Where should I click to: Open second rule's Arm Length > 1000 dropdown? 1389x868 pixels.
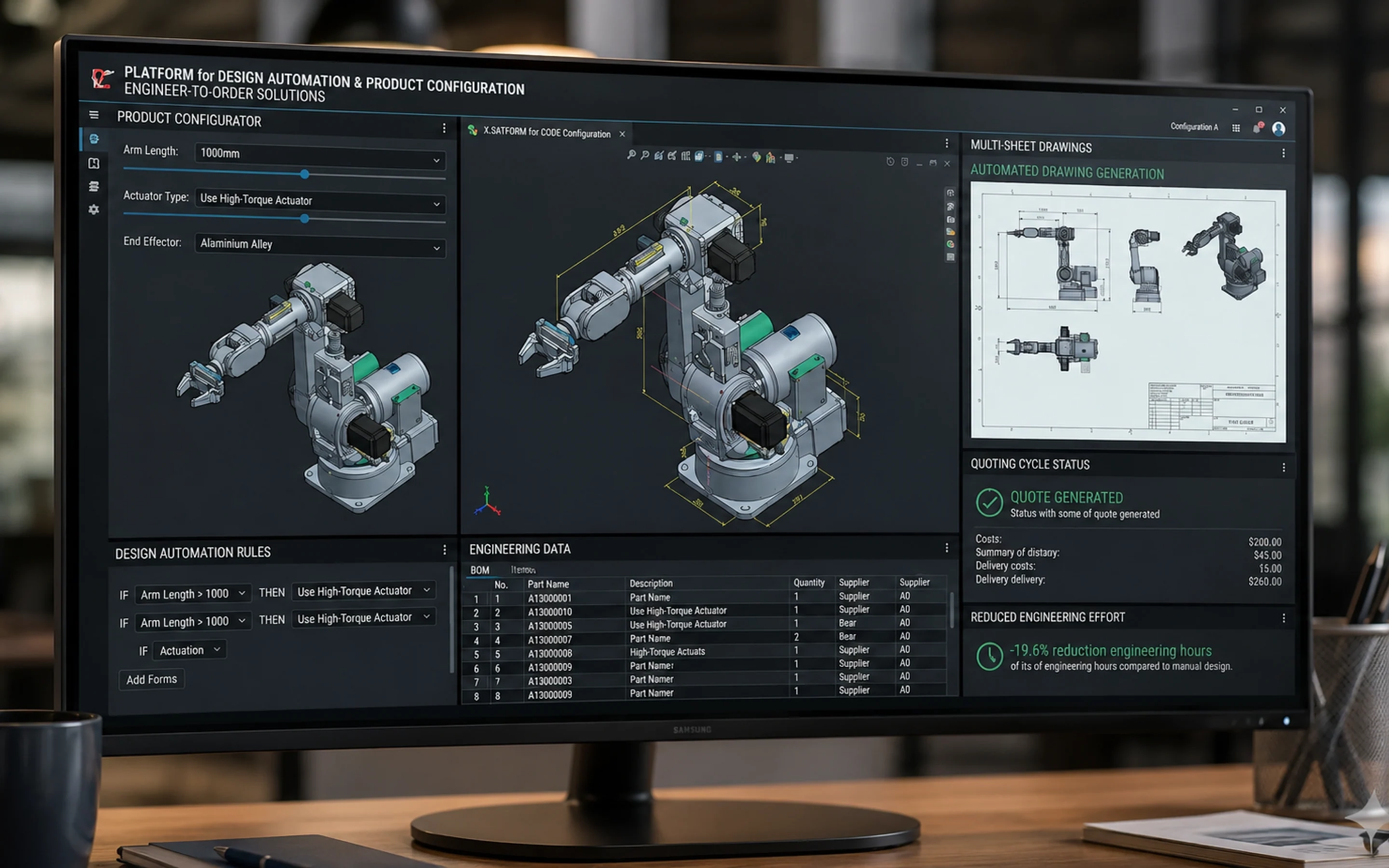click(x=193, y=622)
